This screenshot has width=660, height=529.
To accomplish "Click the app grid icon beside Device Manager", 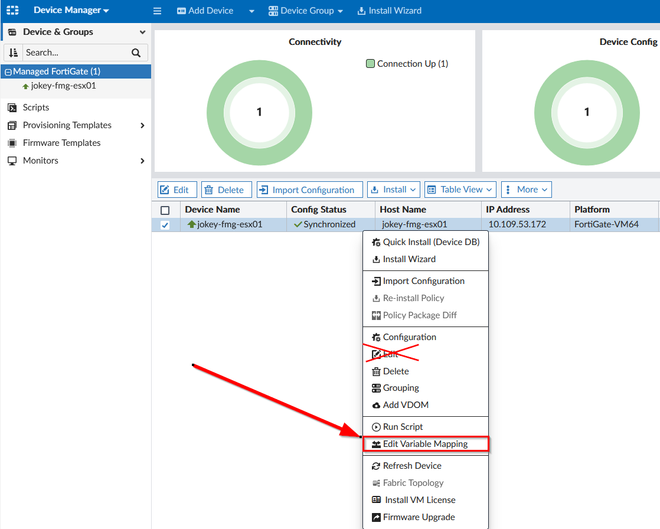I will [x=14, y=10].
